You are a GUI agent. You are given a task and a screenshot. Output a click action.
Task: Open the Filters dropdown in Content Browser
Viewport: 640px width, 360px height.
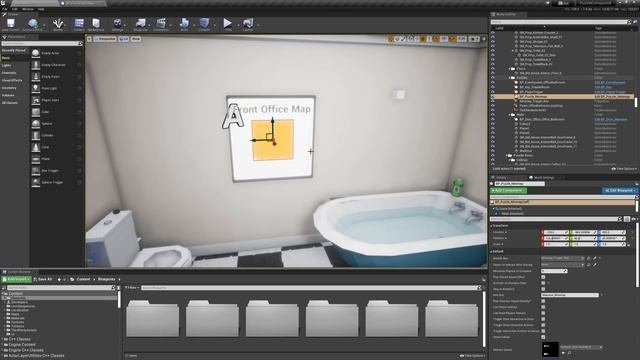coord(132,288)
